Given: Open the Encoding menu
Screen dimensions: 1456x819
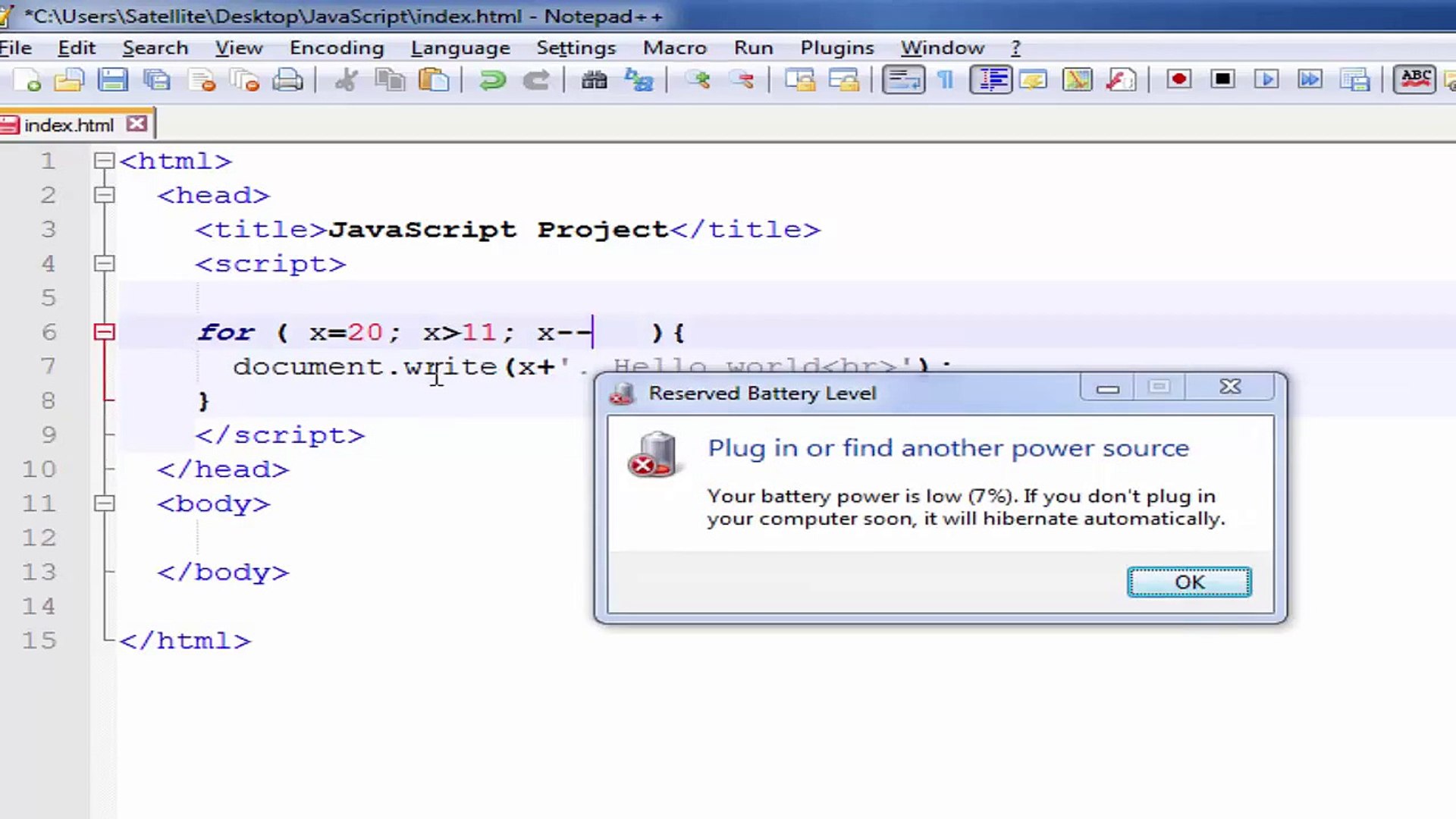Looking at the screenshot, I should pyautogui.click(x=337, y=48).
